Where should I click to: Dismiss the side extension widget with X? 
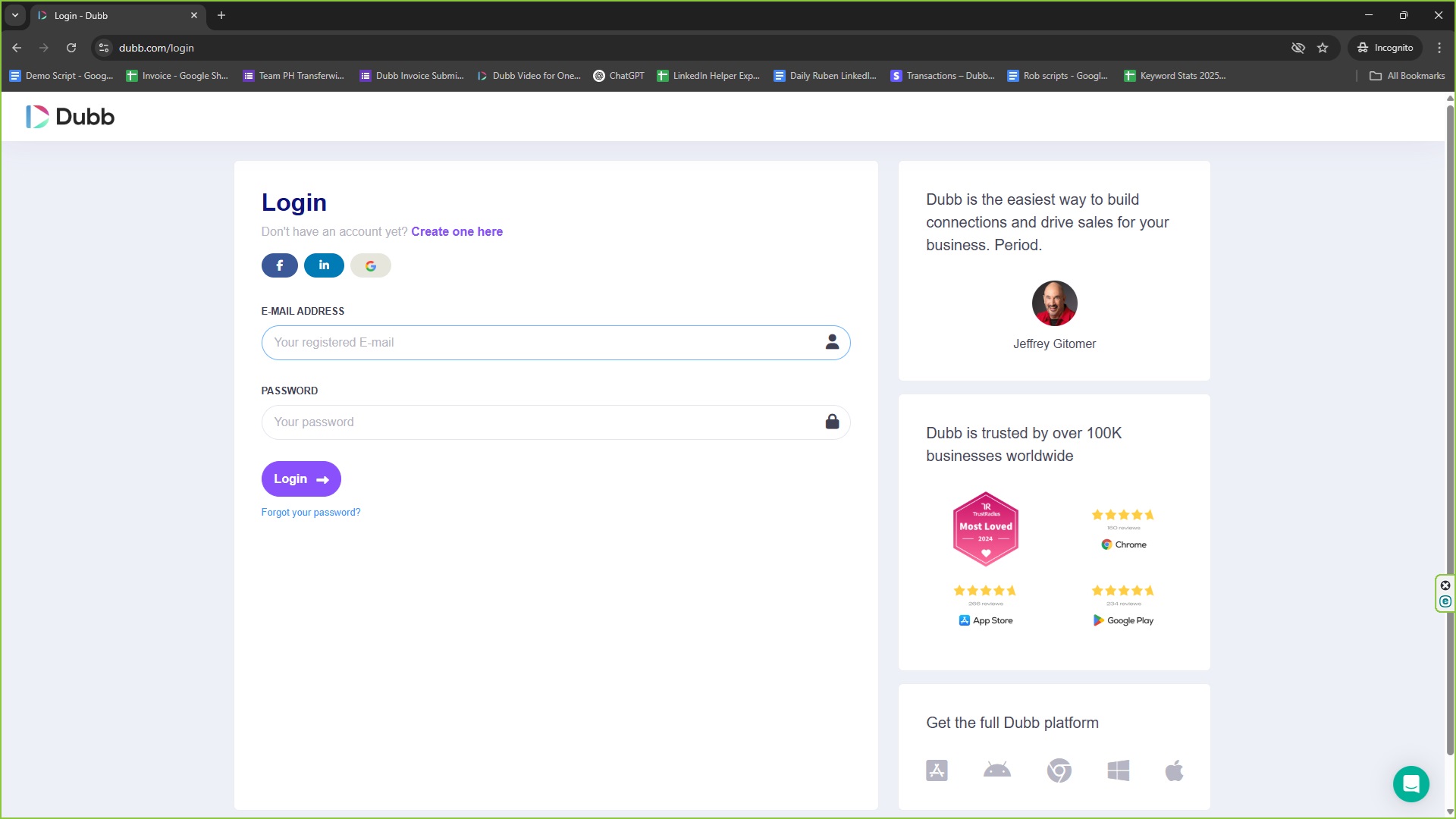[x=1445, y=585]
